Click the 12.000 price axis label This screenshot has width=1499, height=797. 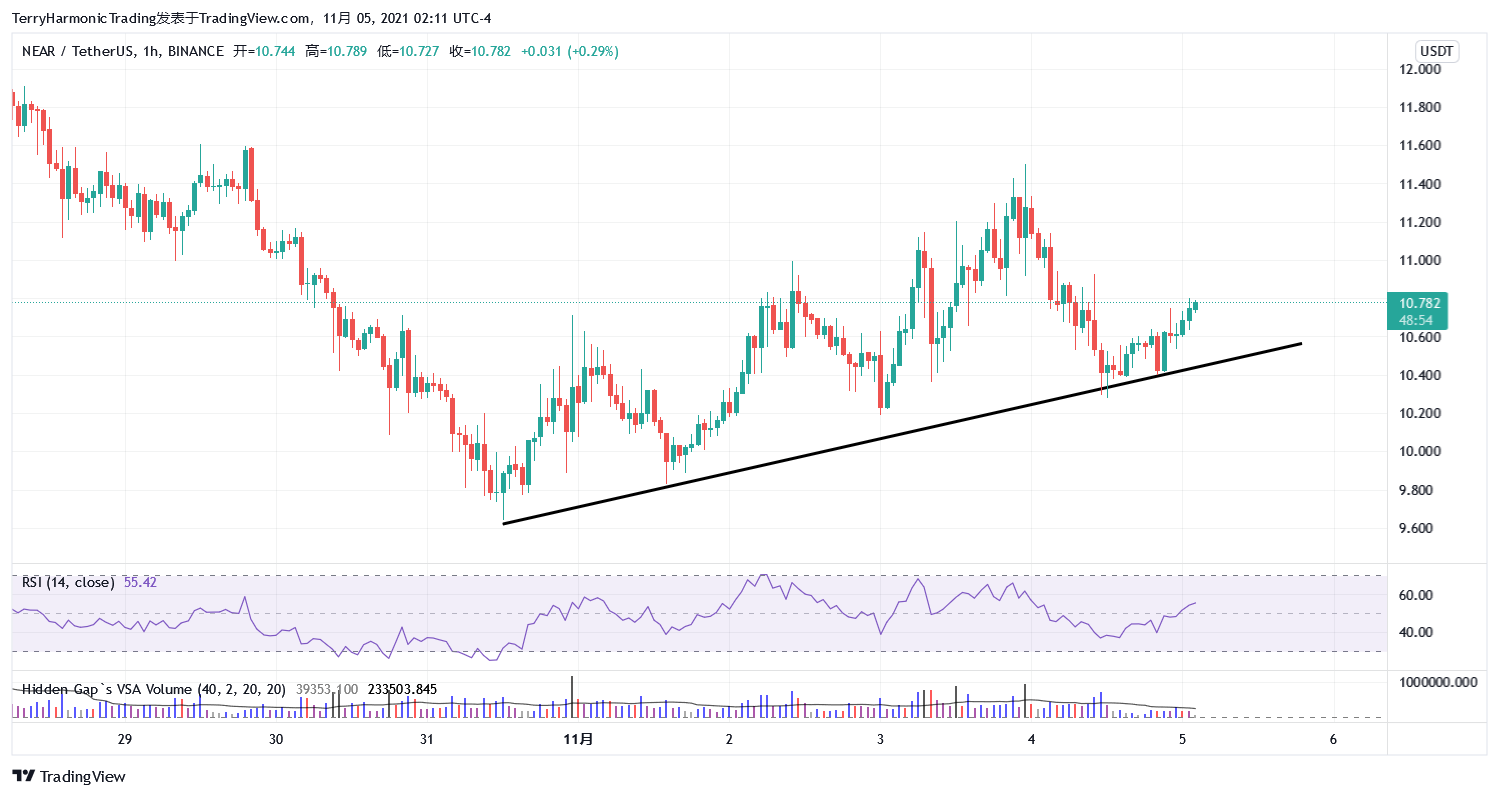tap(1420, 70)
